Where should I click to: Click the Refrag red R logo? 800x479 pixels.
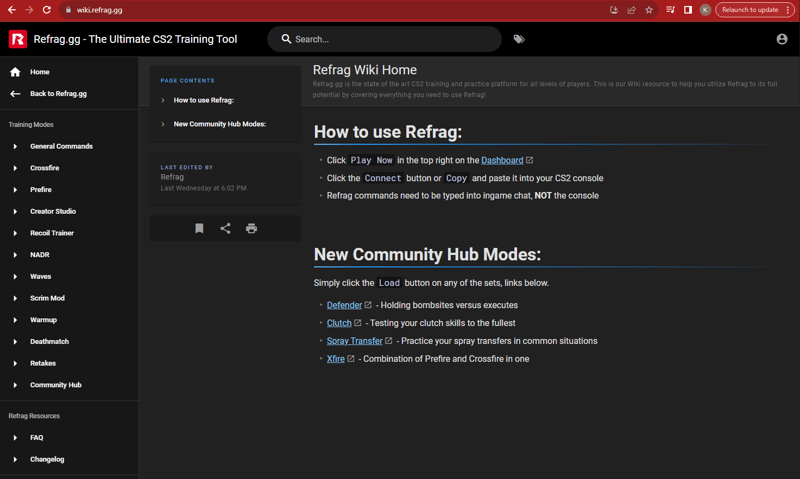click(18, 39)
